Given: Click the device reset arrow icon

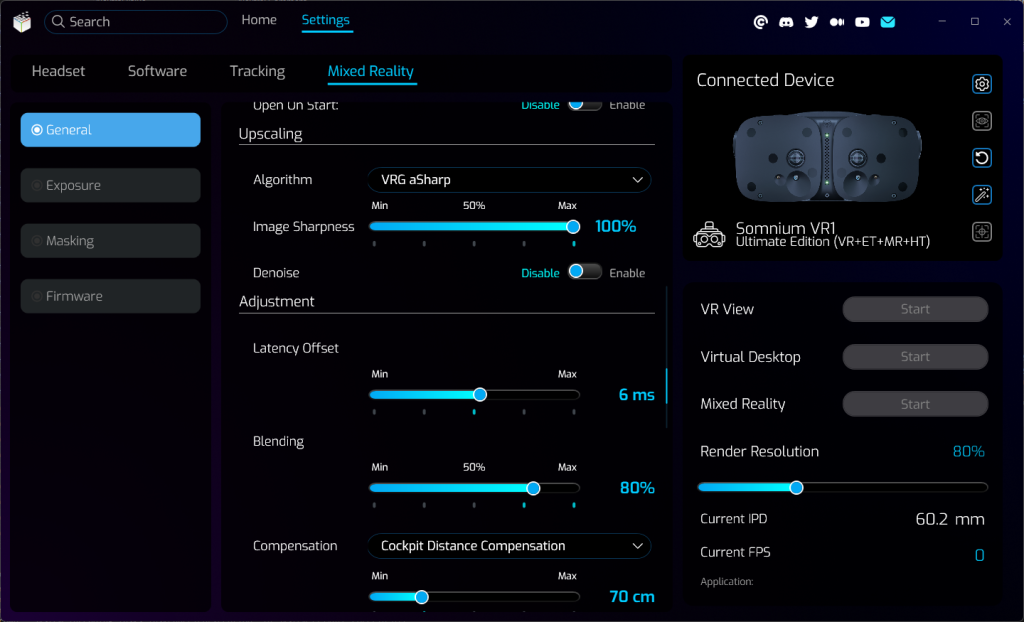Looking at the screenshot, I should tap(982, 158).
